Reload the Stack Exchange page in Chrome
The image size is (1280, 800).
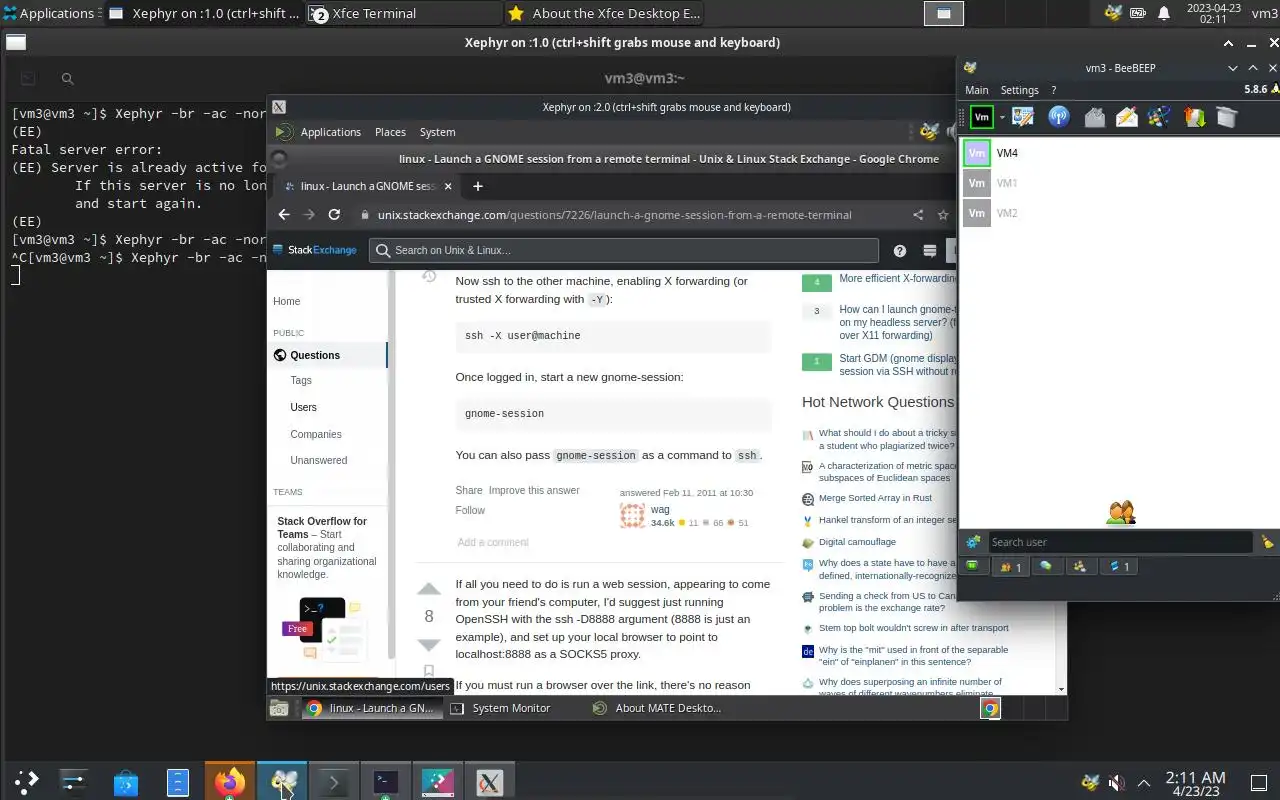pos(334,214)
